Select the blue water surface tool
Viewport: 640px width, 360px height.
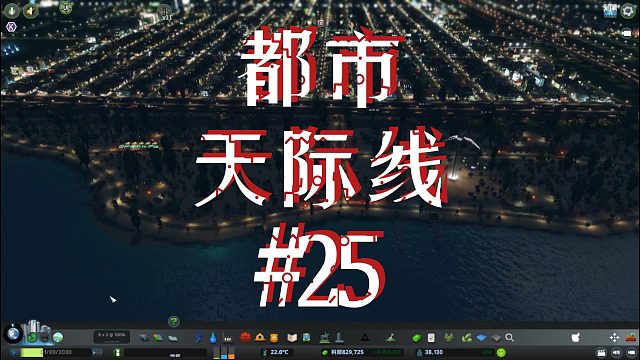[x=482, y=338]
